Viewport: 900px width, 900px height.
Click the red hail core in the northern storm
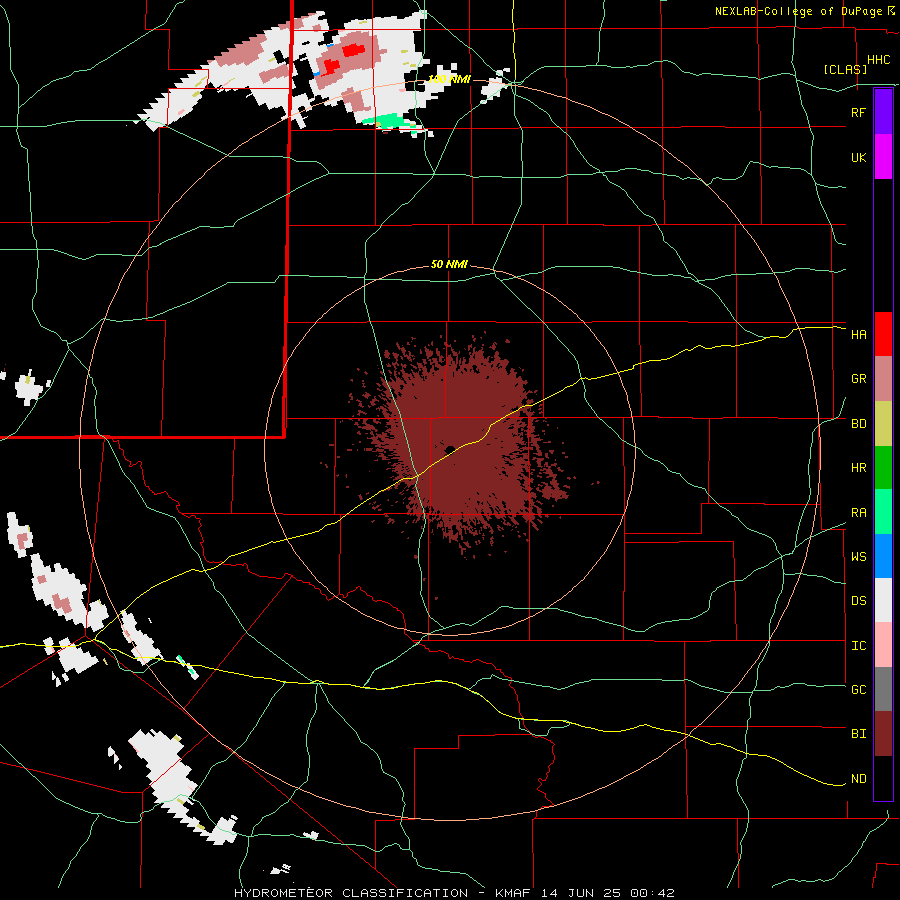[x=354, y=51]
